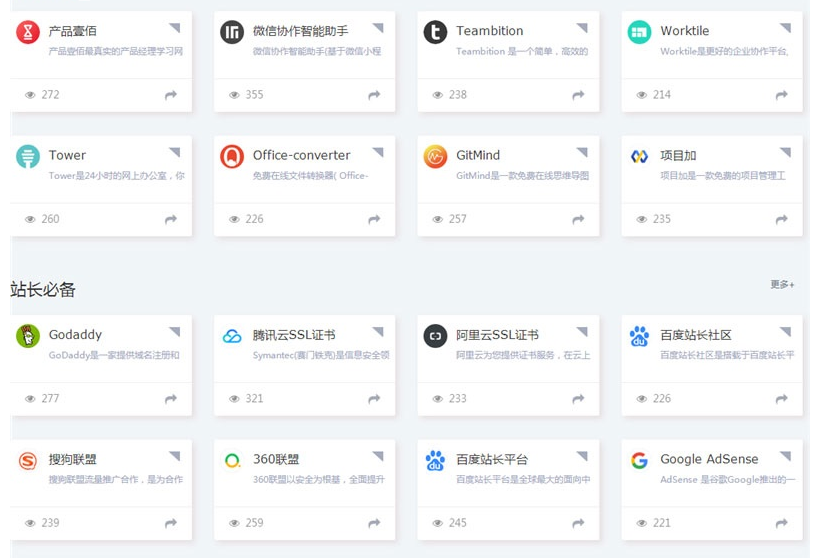Click the Office-converter red logo icon

point(232,156)
